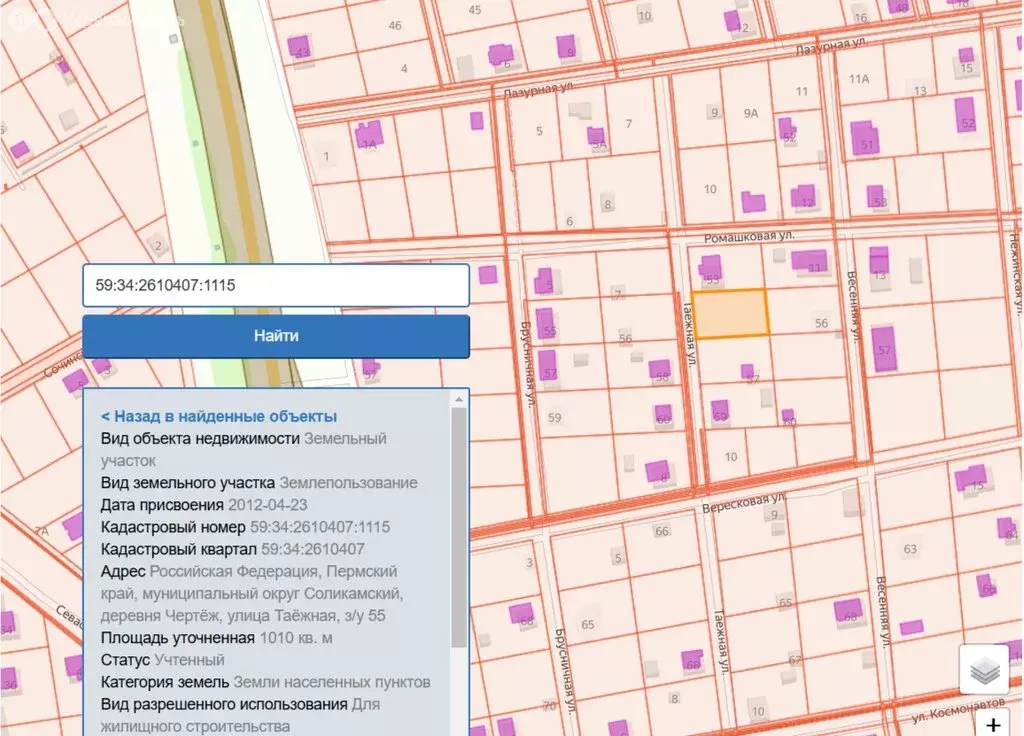Screen dimensions: 1024x736
Task: Open the map layers switcher icon
Action: pos(984,669)
